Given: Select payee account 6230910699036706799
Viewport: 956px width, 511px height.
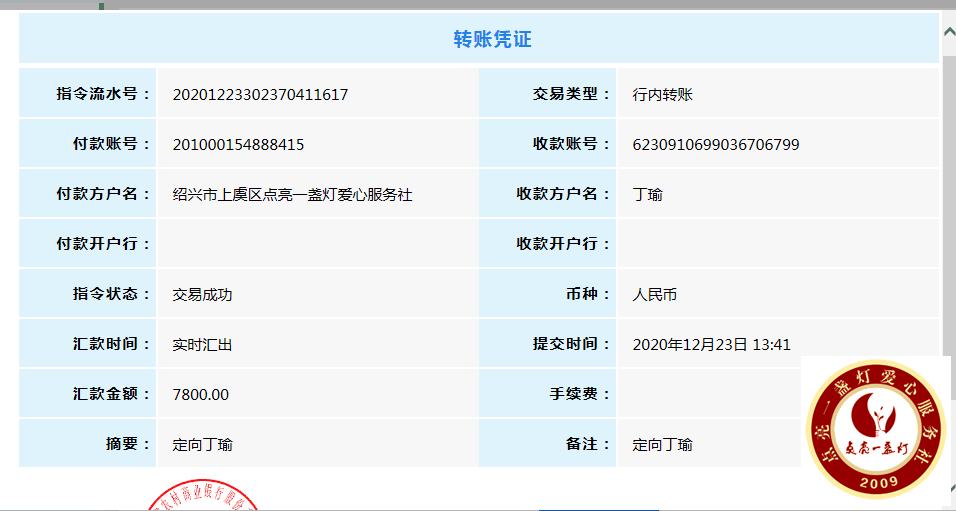Looking at the screenshot, I should pos(716,145).
